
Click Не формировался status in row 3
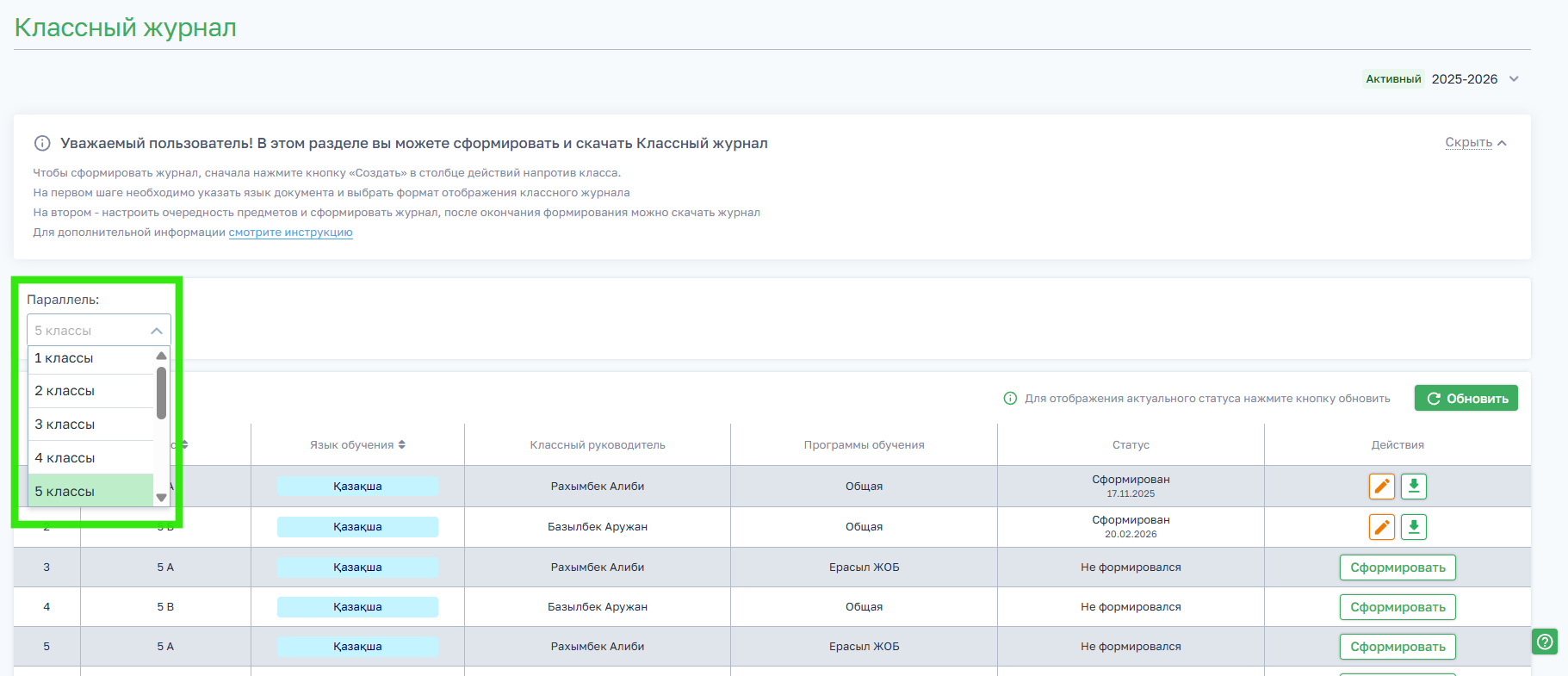(x=1131, y=567)
